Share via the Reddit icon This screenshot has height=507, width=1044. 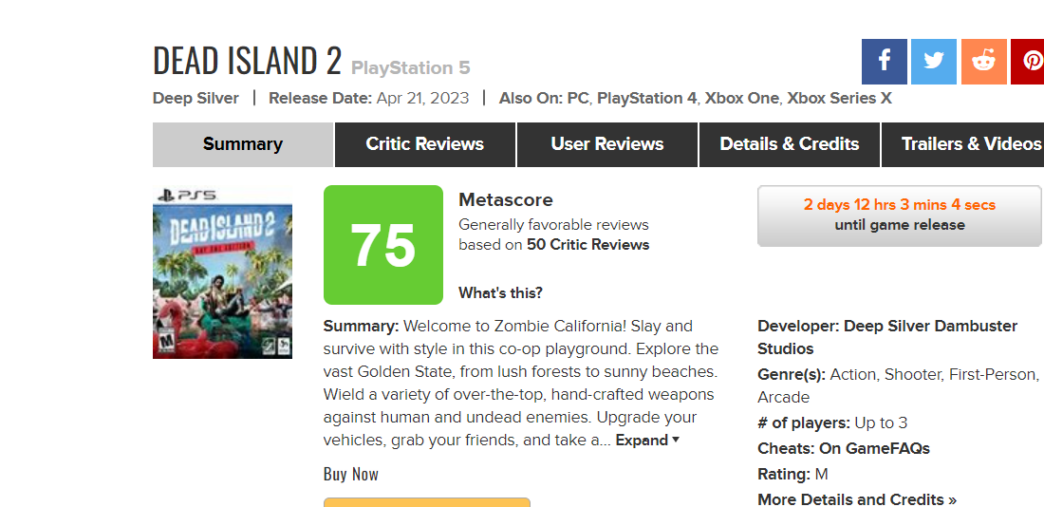(984, 62)
